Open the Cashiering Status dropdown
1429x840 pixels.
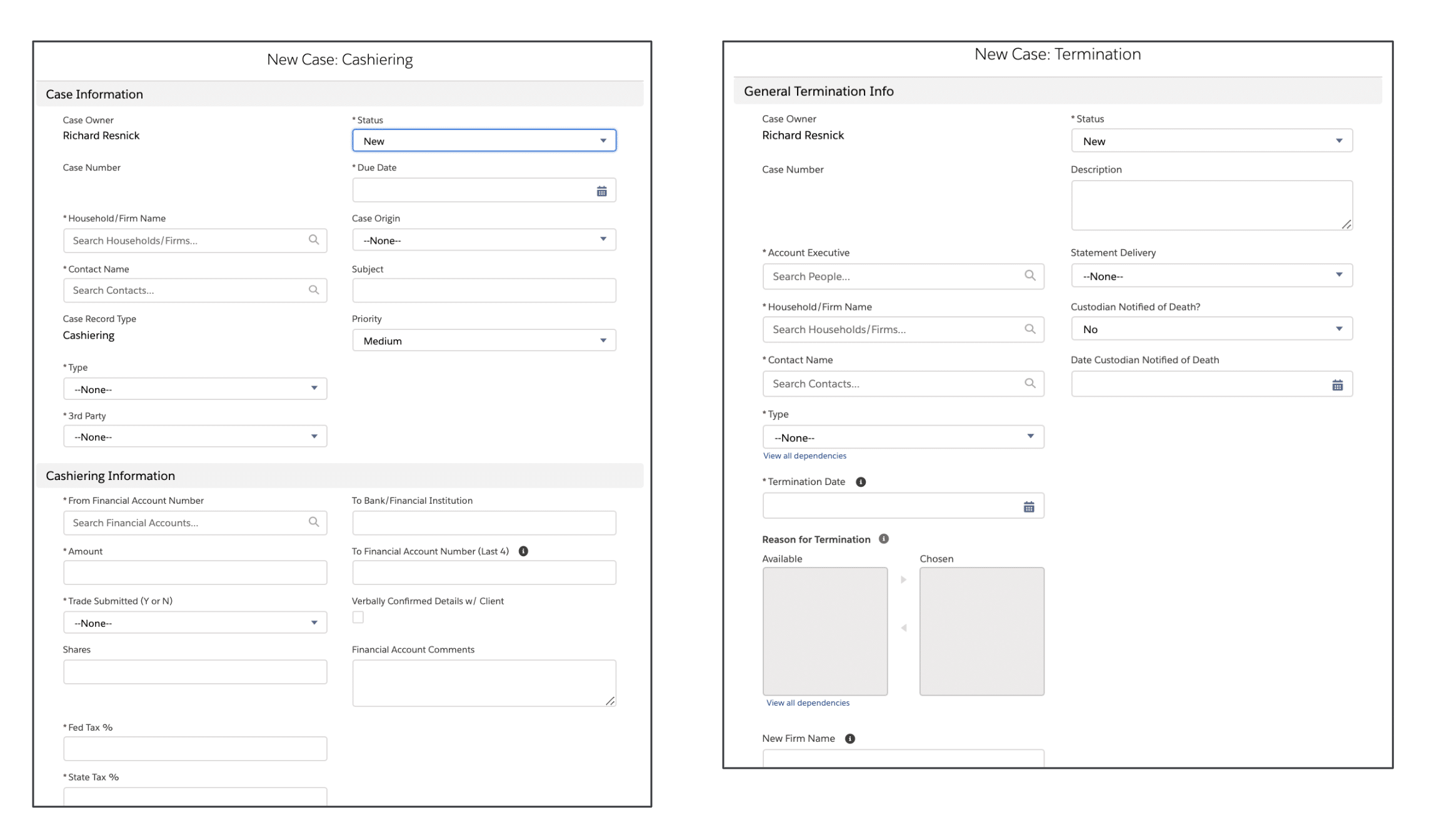[x=483, y=141]
